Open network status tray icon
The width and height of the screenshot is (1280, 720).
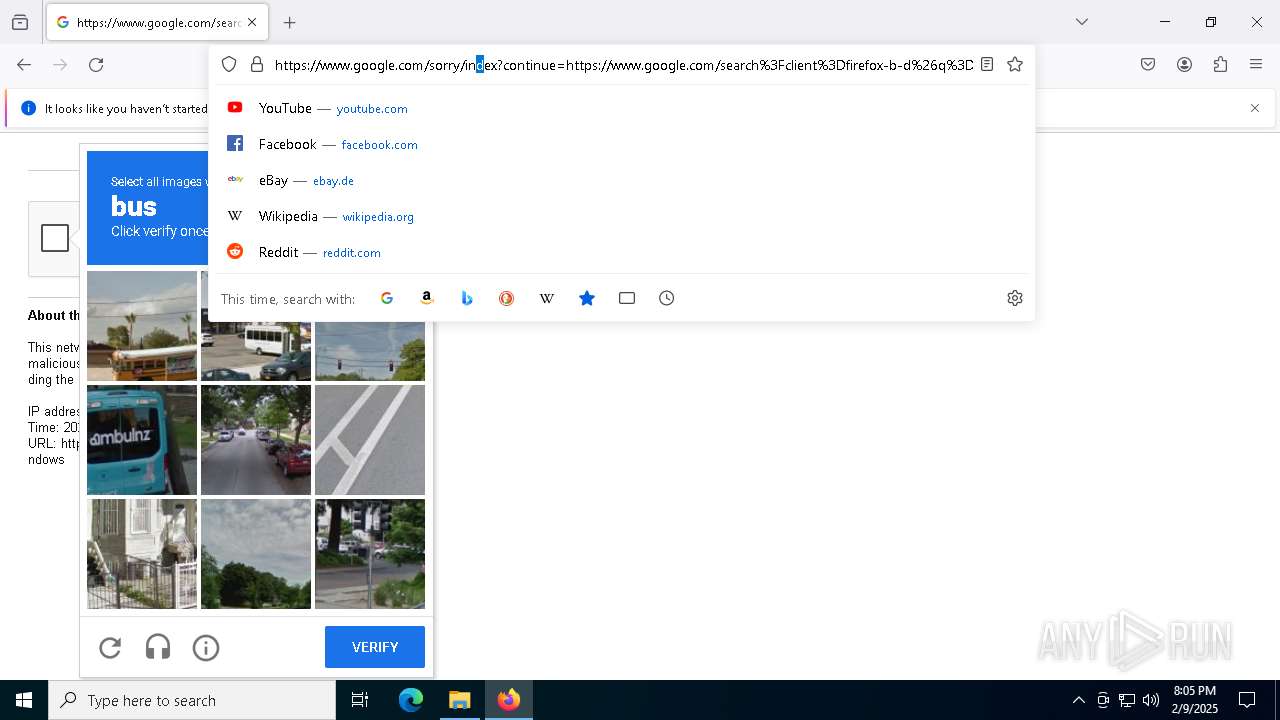1127,700
